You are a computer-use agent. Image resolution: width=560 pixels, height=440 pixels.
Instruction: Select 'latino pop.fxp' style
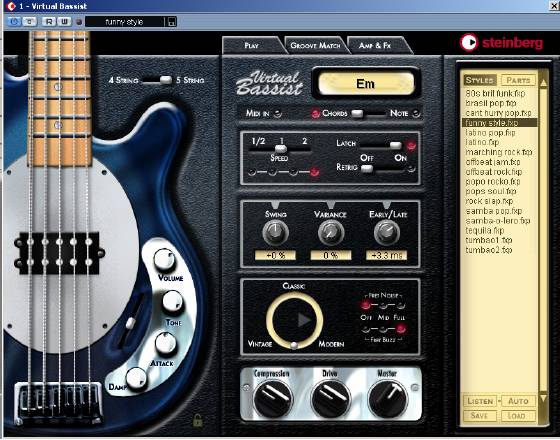(x=490, y=133)
